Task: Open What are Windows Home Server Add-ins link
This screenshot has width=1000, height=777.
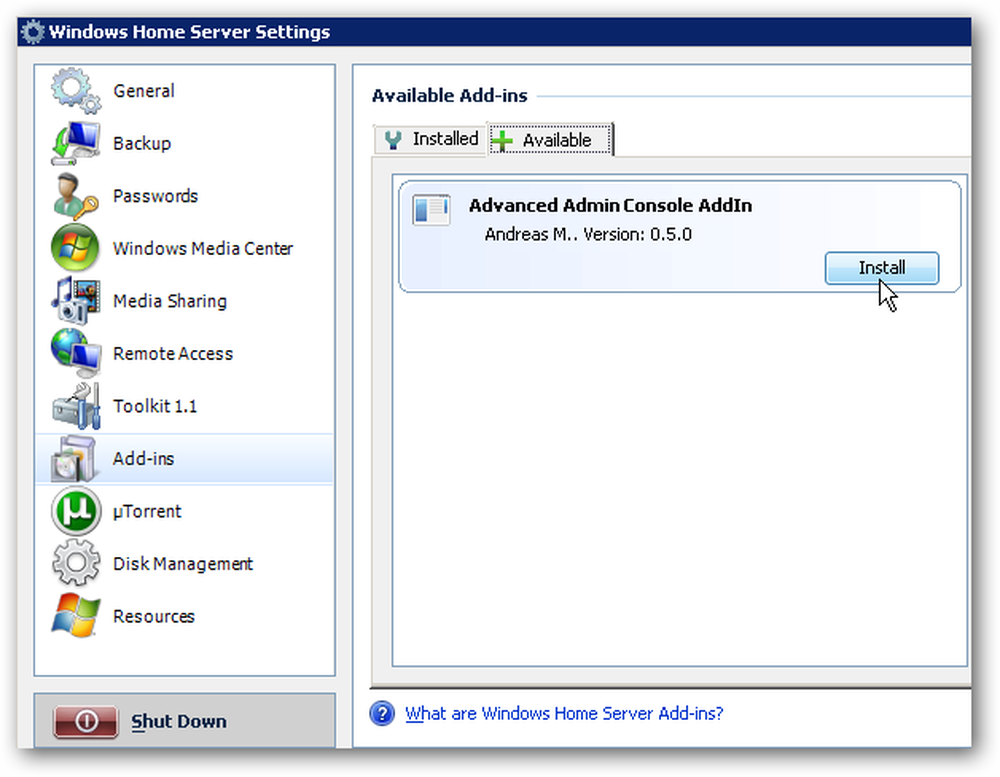Action: point(564,713)
